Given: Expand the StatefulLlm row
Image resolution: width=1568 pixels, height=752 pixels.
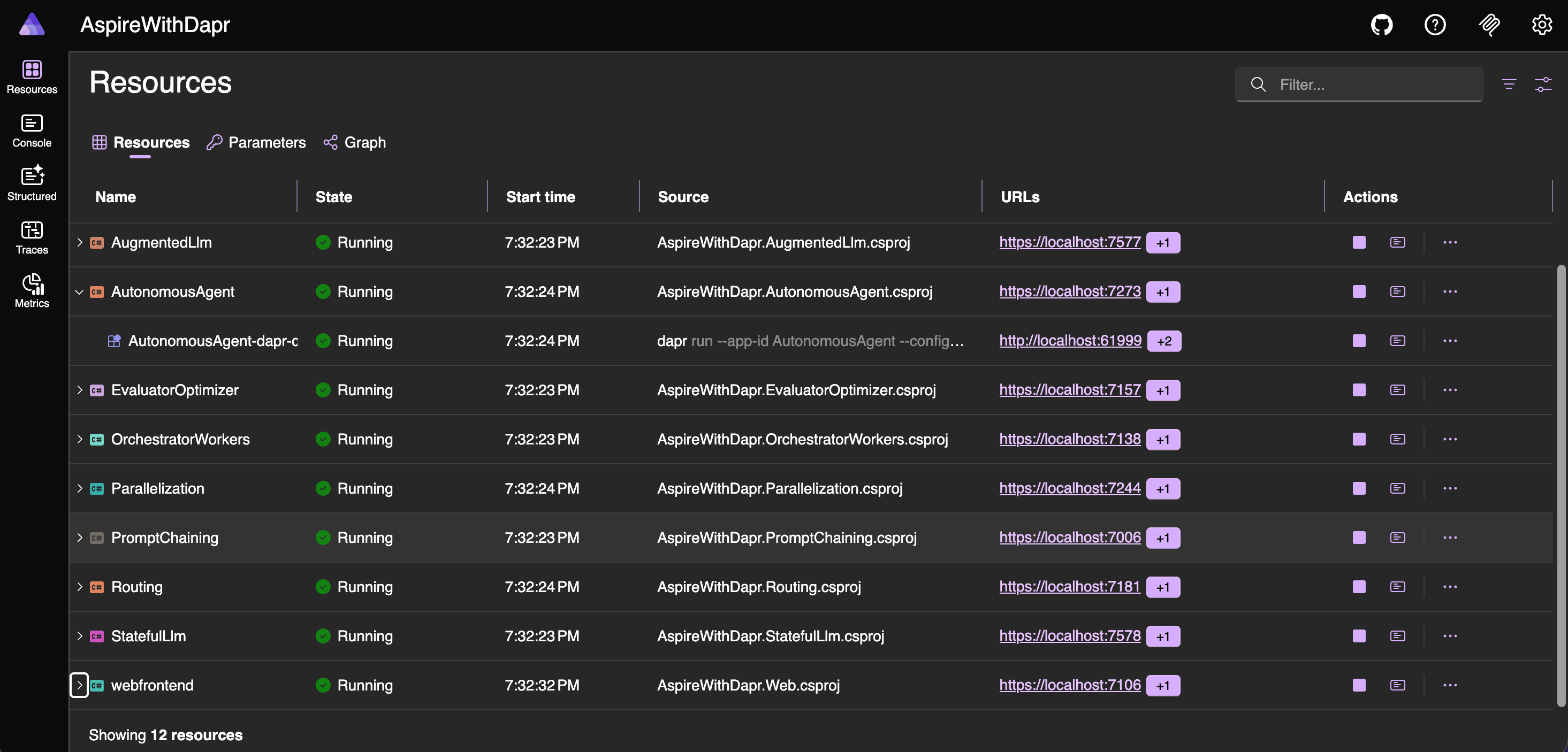Looking at the screenshot, I should tap(79, 636).
